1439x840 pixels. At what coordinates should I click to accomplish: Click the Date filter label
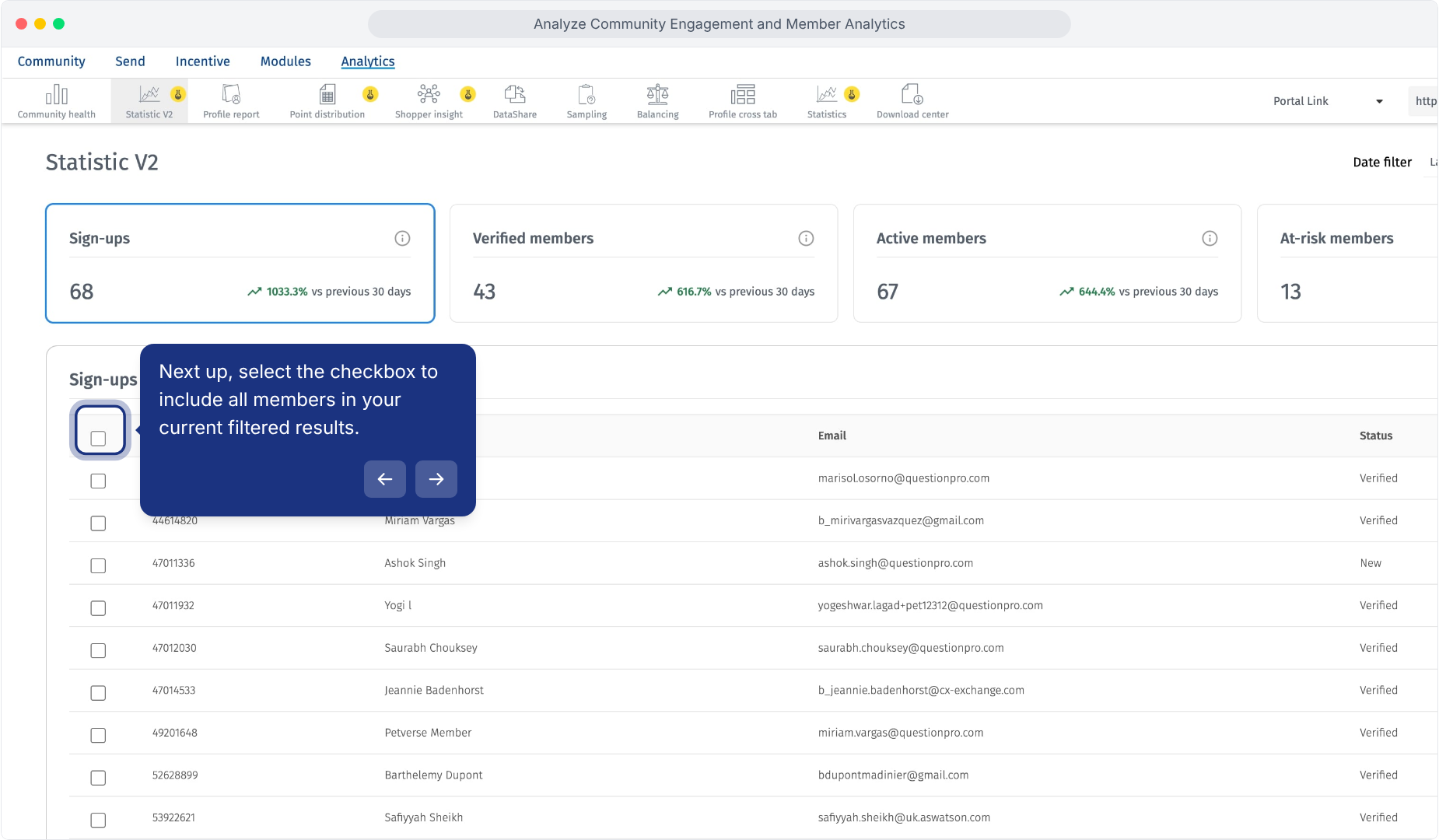[1382, 162]
